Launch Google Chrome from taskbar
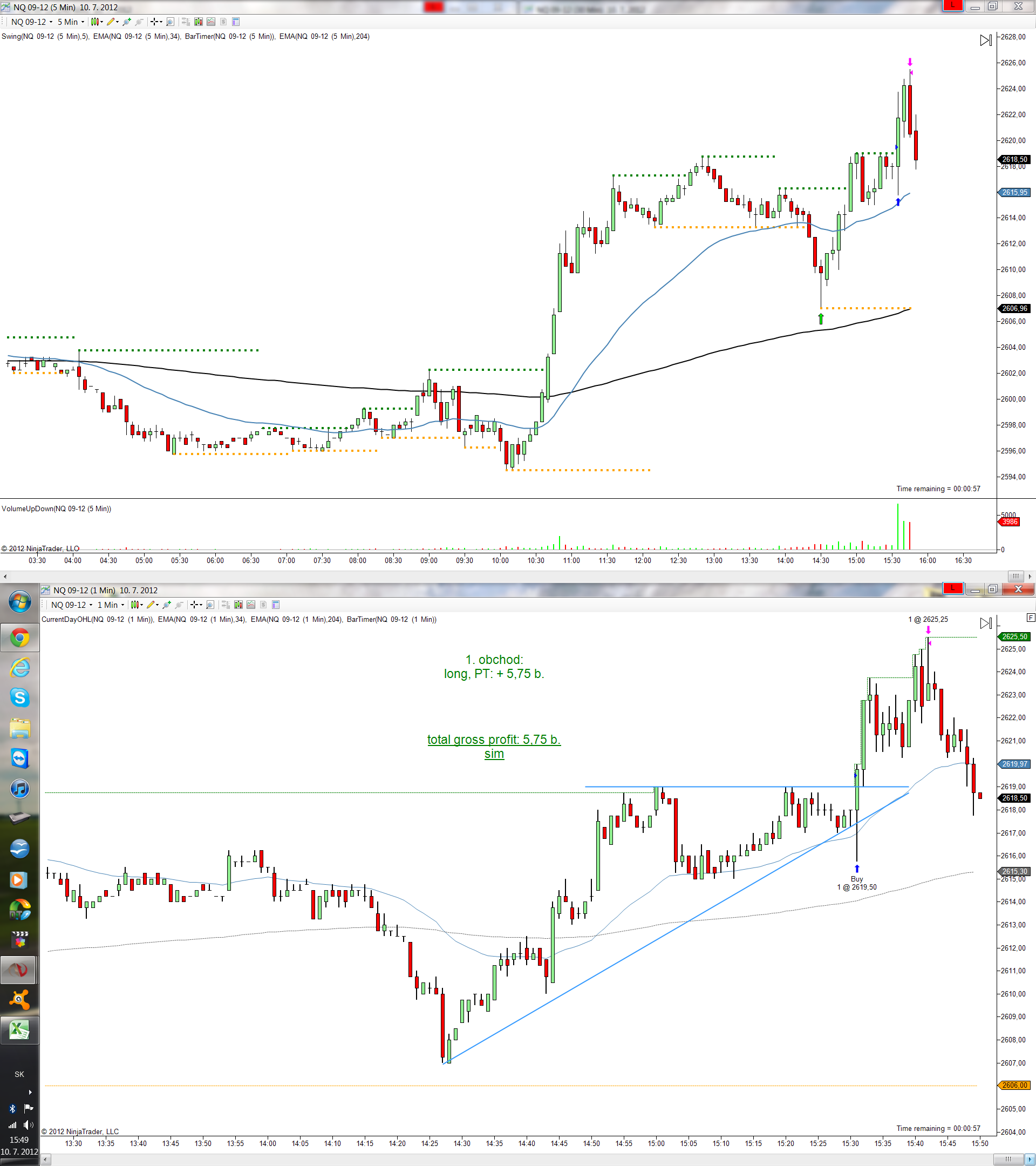This screenshot has width=1036, height=1166. [x=19, y=638]
